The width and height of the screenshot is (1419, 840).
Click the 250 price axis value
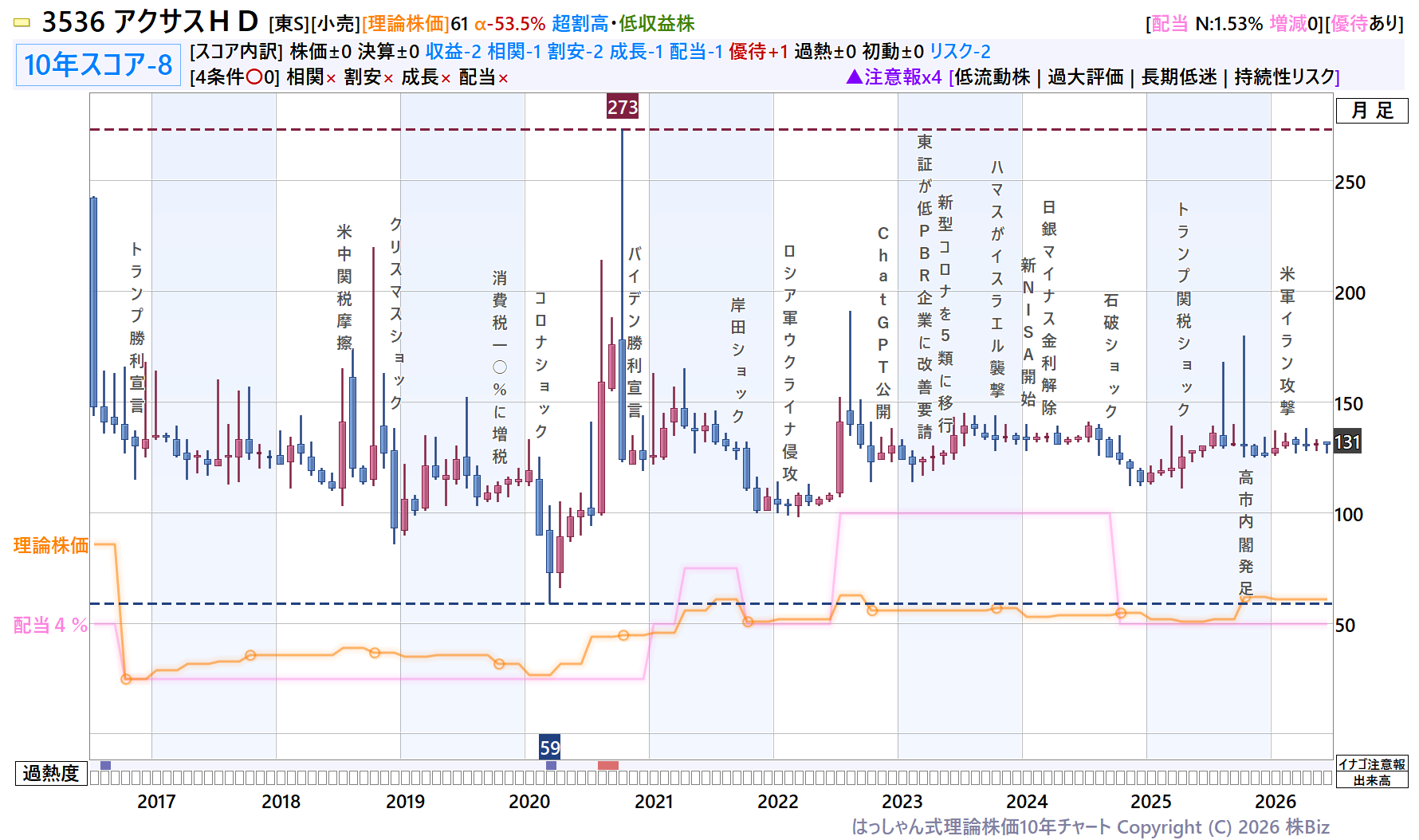1350,183
